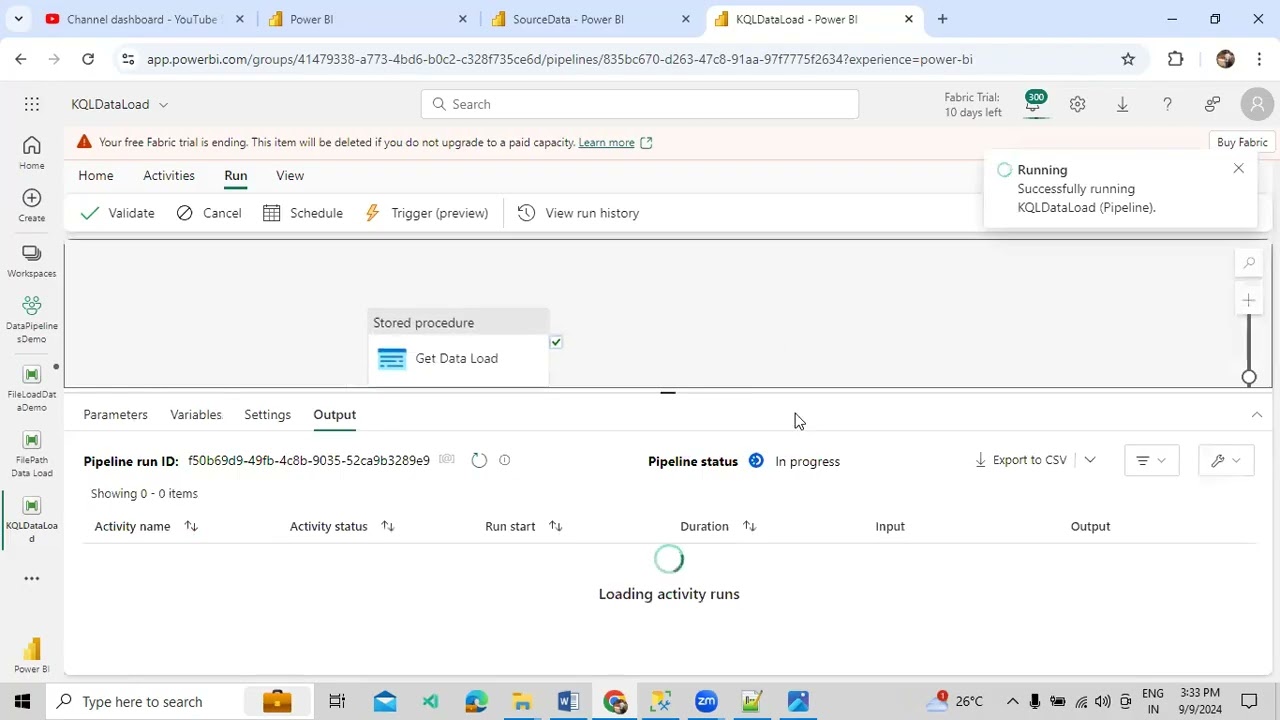Open the Help question mark icon
The height and width of the screenshot is (720, 1280).
(1167, 104)
